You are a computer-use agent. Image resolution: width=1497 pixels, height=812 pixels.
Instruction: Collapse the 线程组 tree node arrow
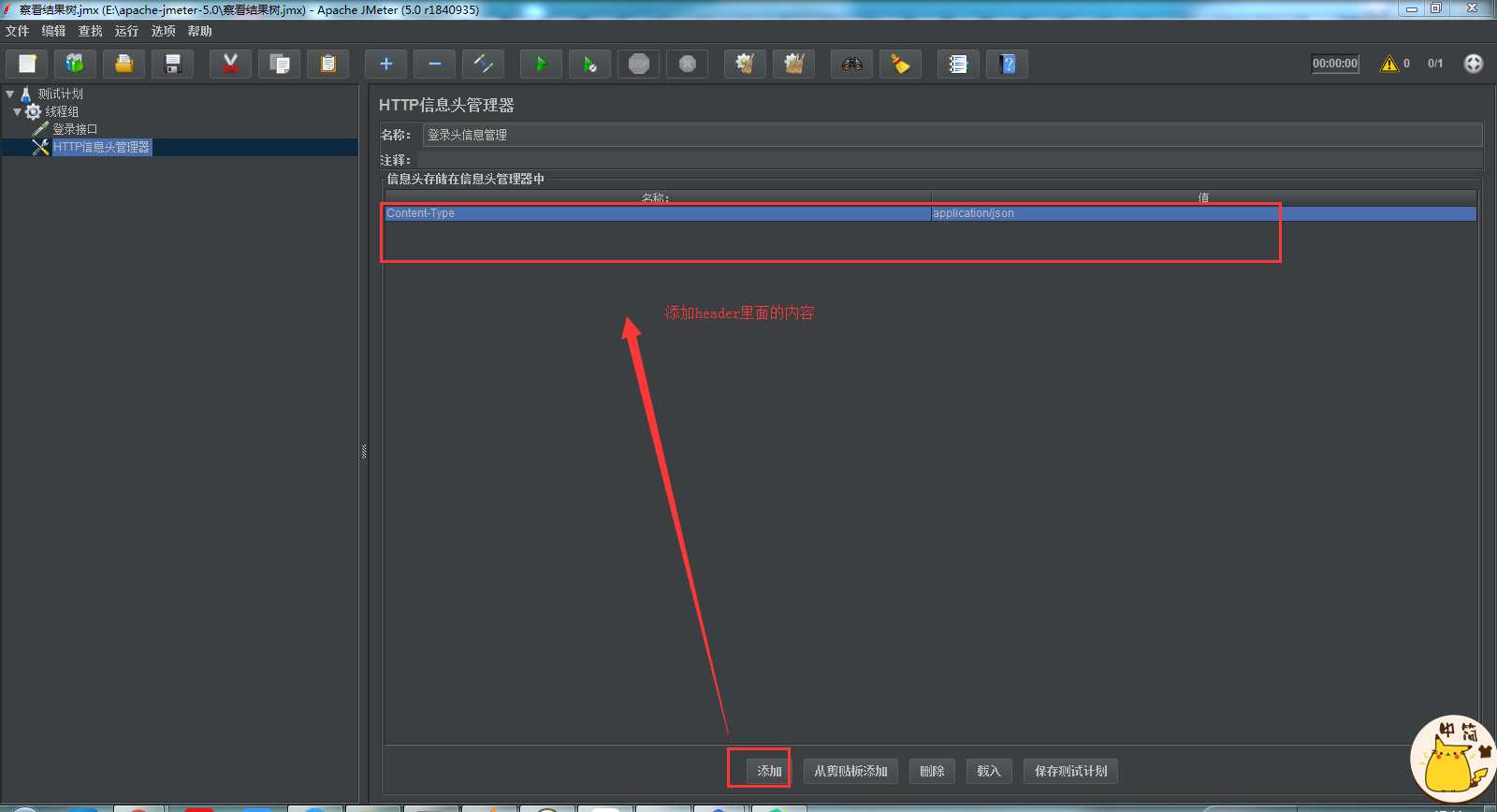click(17, 111)
